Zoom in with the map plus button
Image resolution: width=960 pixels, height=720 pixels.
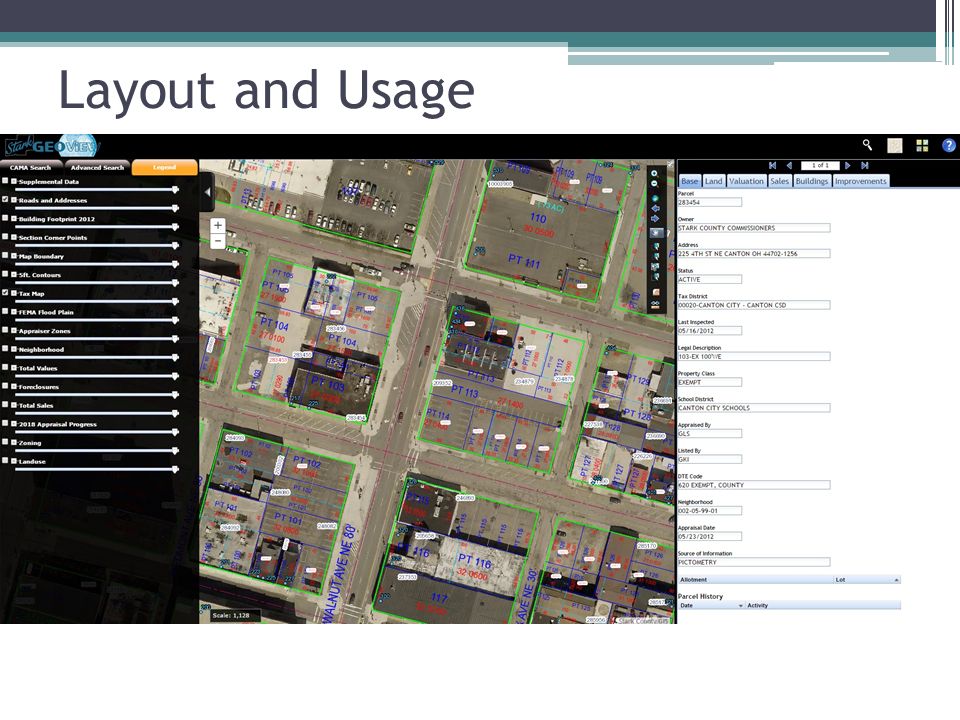pos(217,225)
